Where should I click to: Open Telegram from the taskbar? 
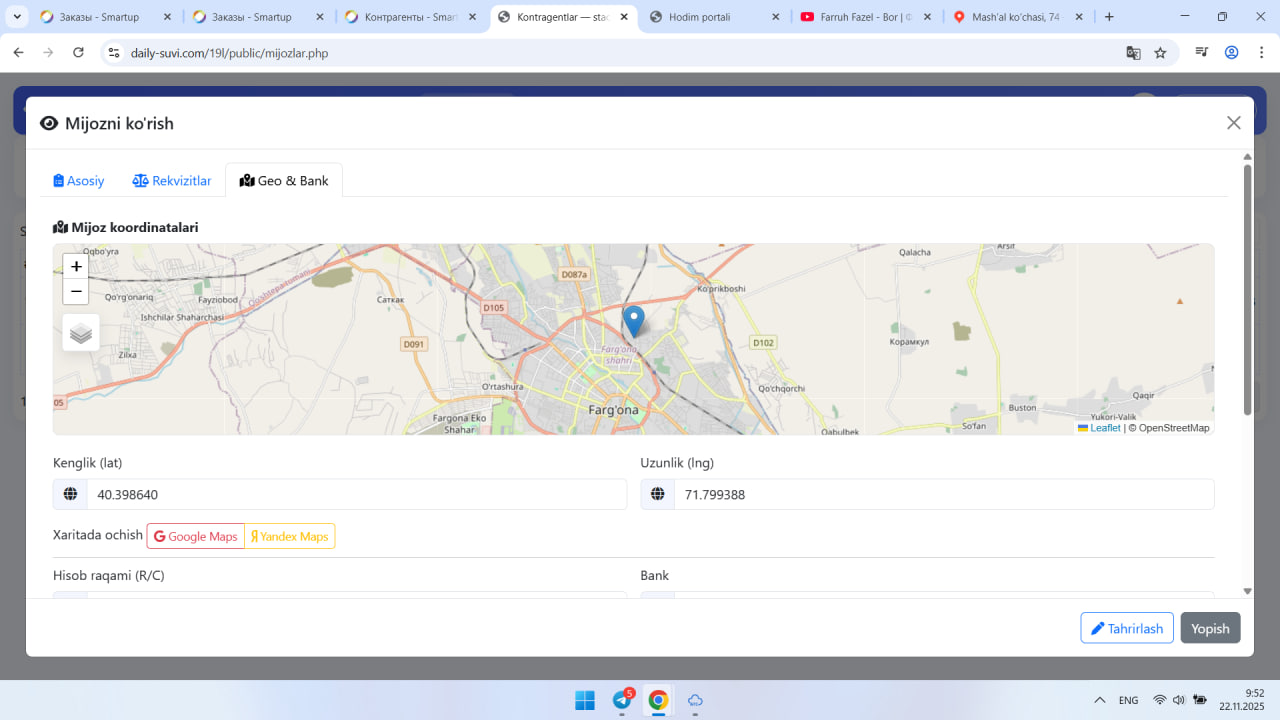tap(622, 700)
